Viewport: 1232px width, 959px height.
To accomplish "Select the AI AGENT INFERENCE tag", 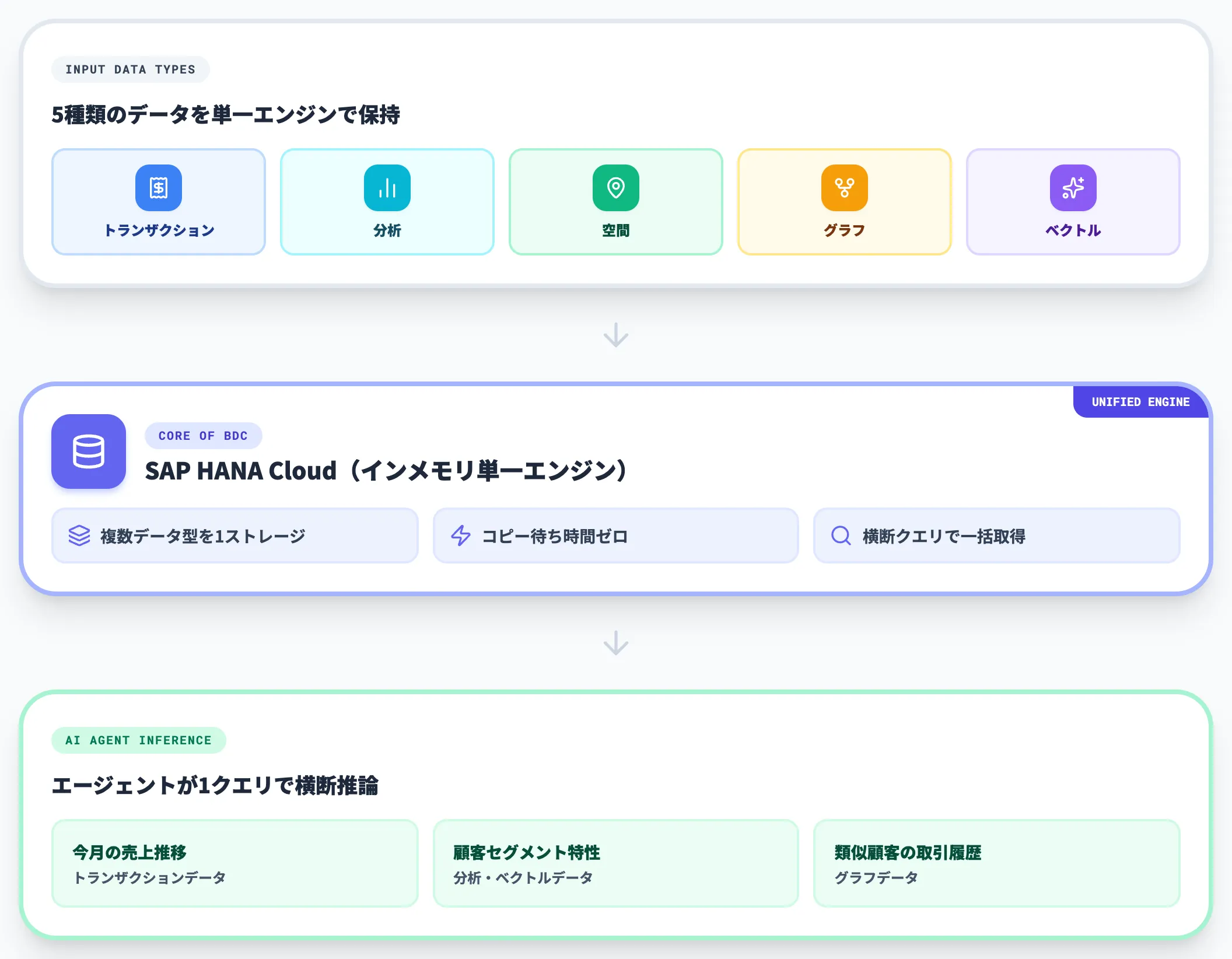I will [139, 740].
